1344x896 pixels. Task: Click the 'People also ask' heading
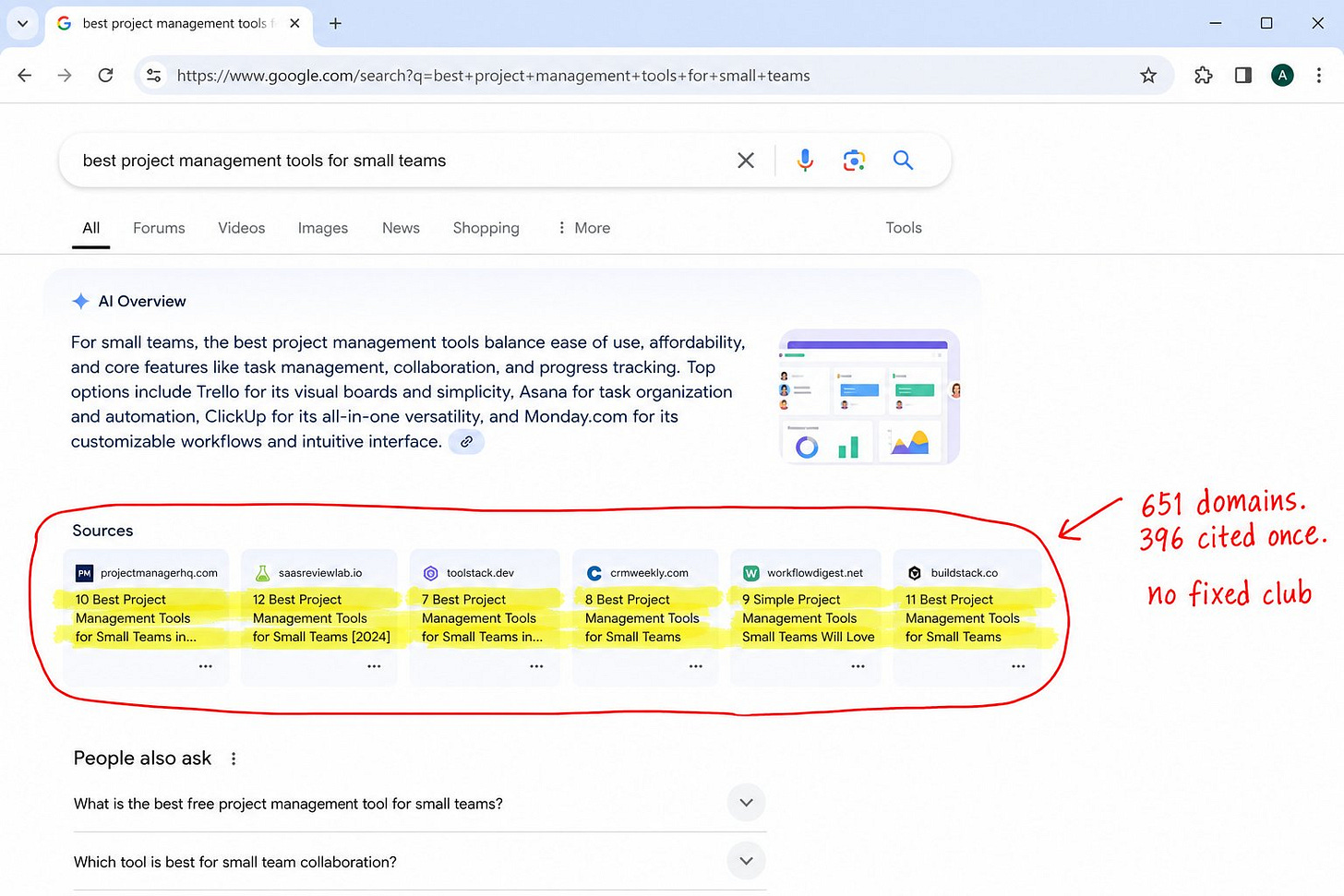click(142, 759)
